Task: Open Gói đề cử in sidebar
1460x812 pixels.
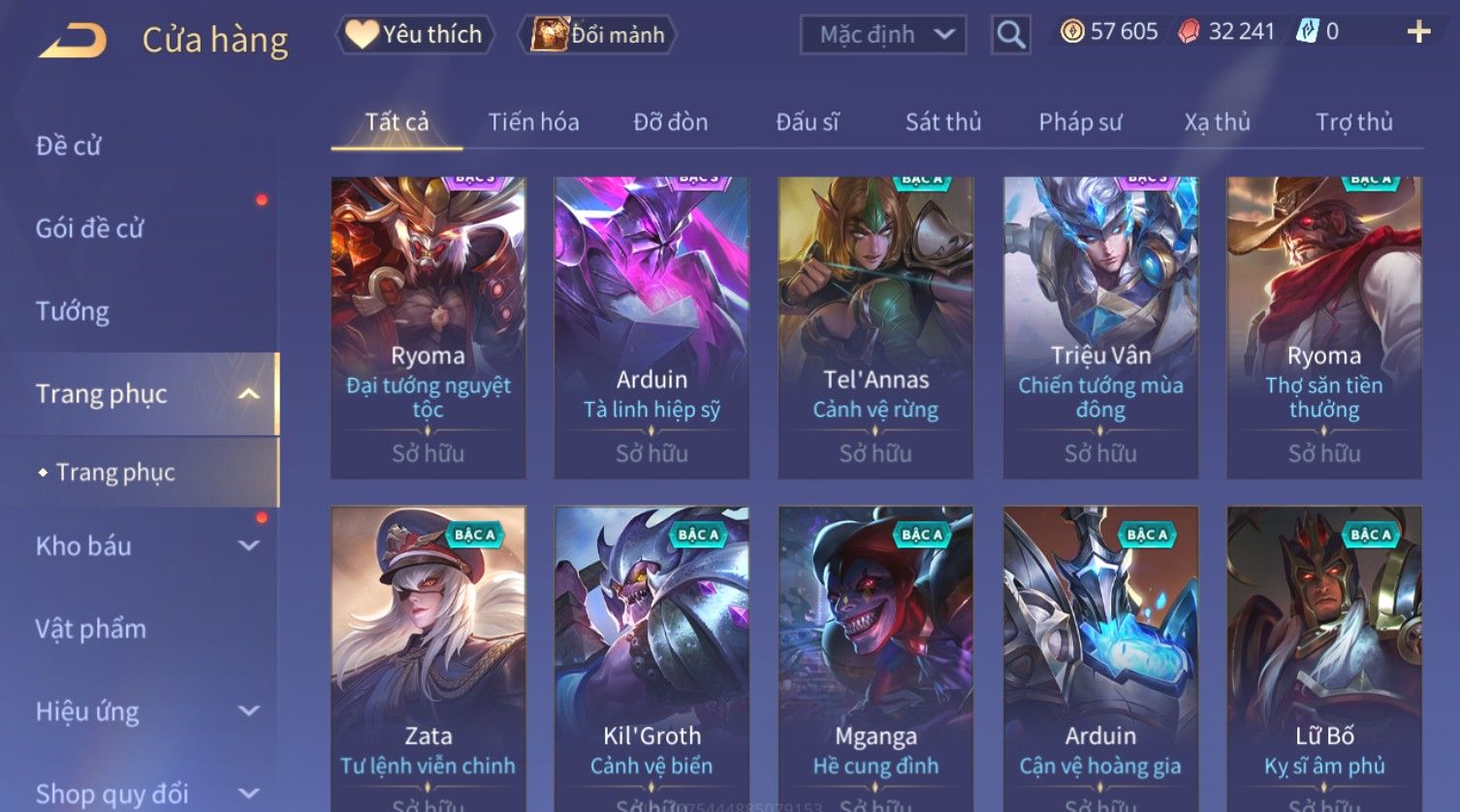Action: tap(89, 229)
